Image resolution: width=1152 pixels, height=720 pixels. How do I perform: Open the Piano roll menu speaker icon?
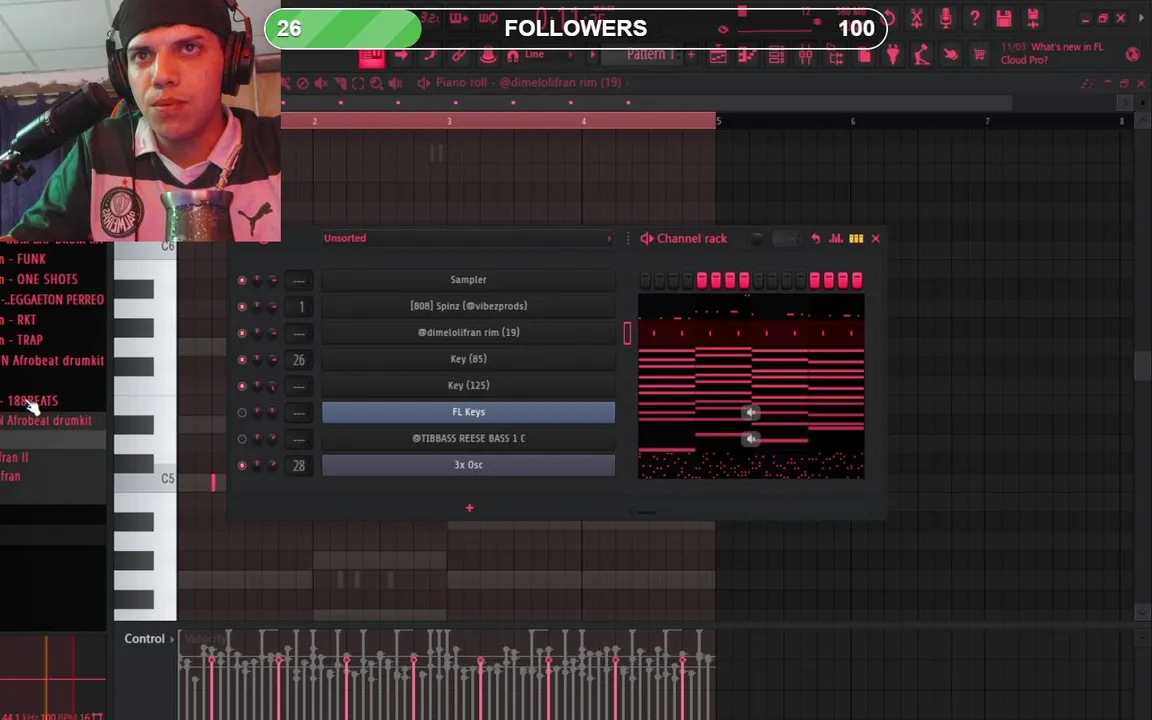423,83
